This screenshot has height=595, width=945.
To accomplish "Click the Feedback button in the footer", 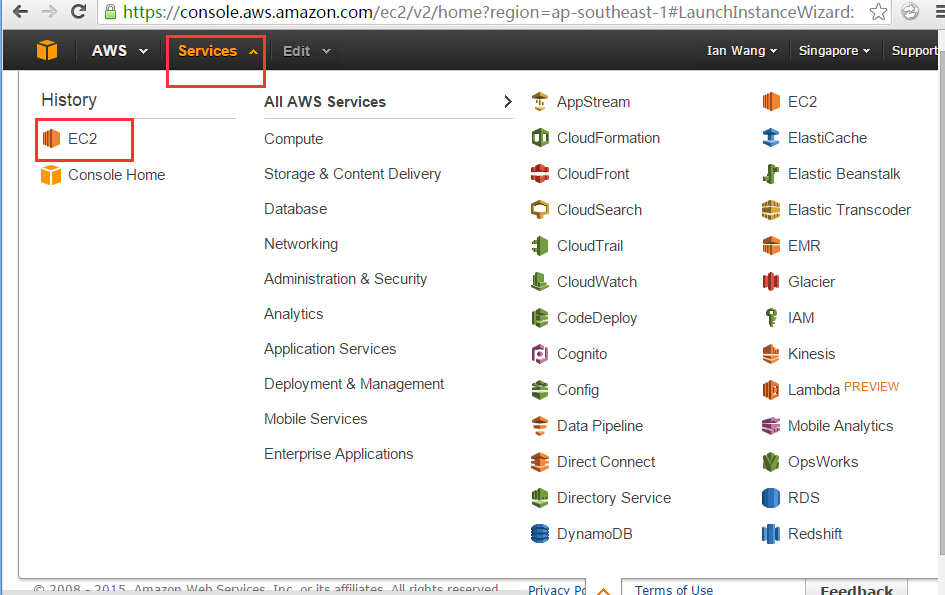I will coord(856,589).
